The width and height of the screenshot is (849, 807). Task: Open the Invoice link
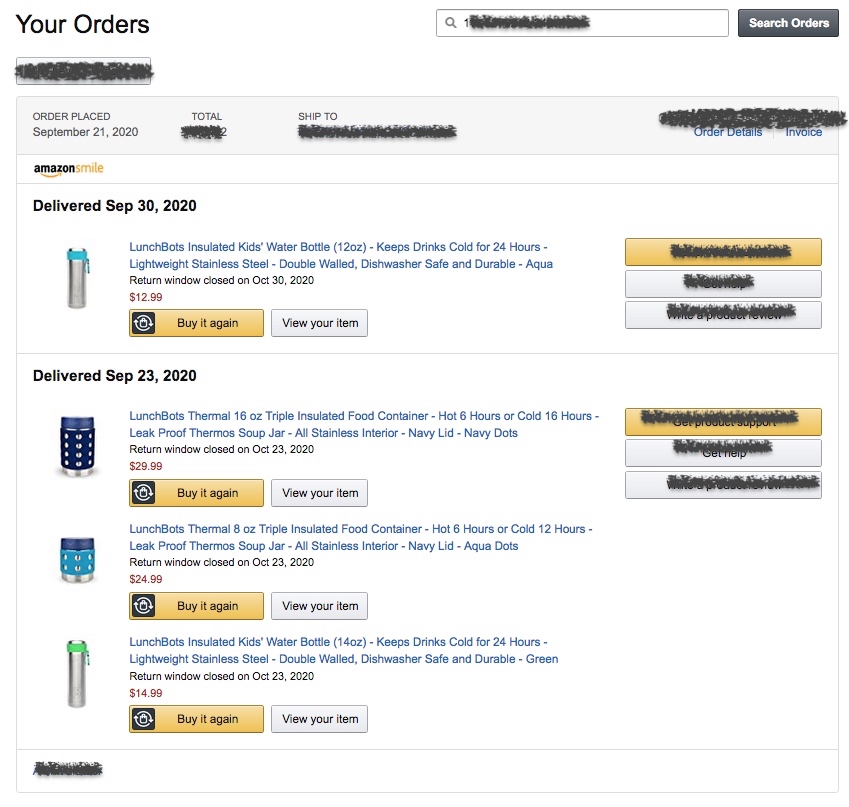click(x=803, y=132)
